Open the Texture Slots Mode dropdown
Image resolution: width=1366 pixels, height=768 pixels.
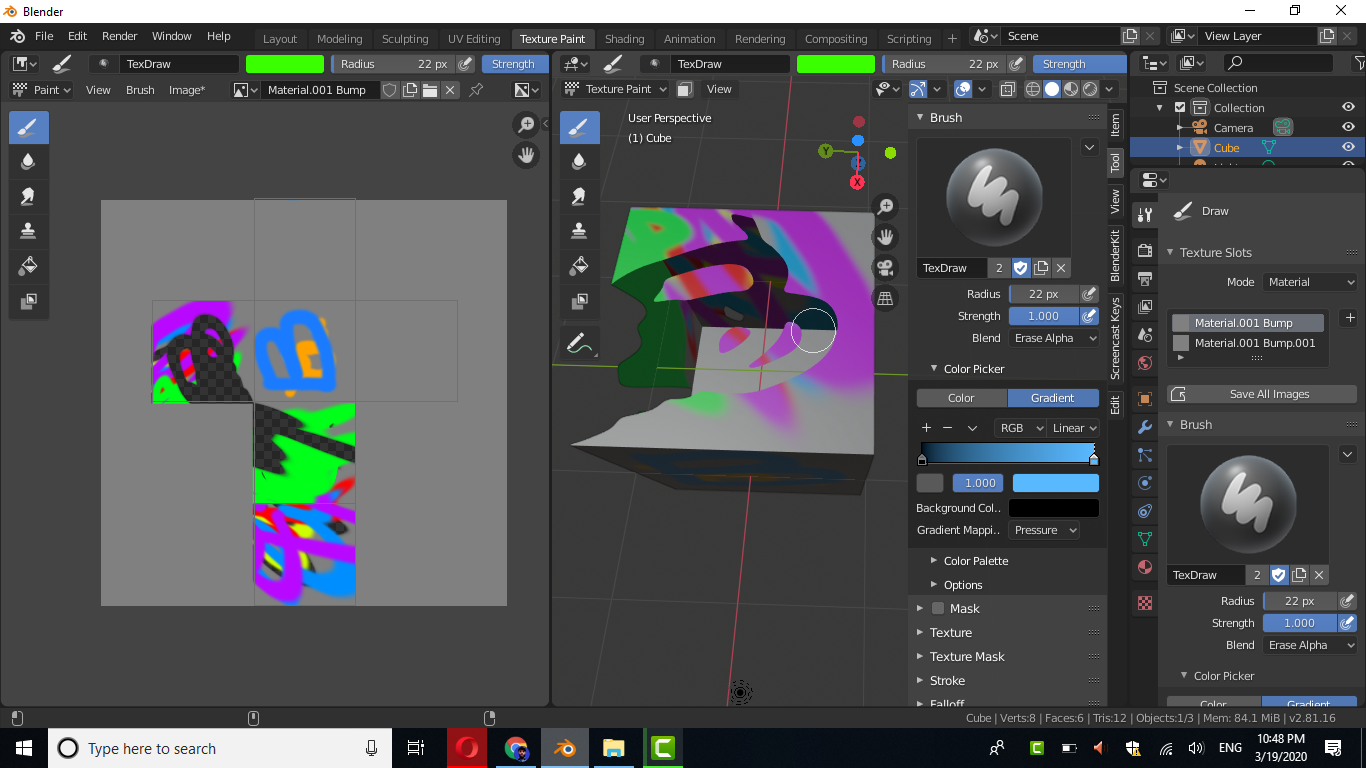coord(1310,281)
